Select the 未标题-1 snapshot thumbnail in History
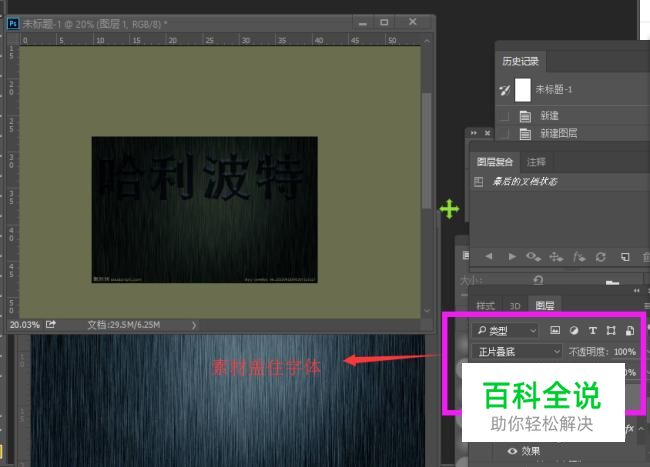The image size is (650, 467). (522, 90)
